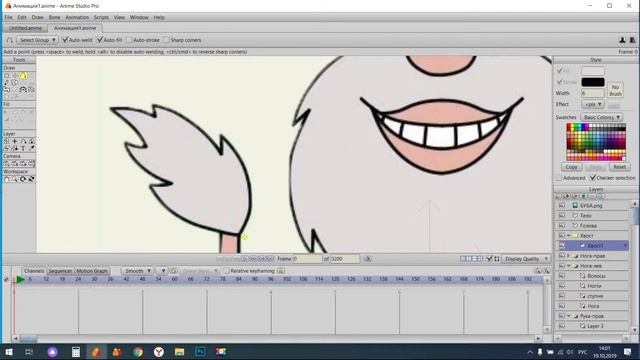
Task: Switch to the Untitled.anime document tab
Action: tap(25, 28)
